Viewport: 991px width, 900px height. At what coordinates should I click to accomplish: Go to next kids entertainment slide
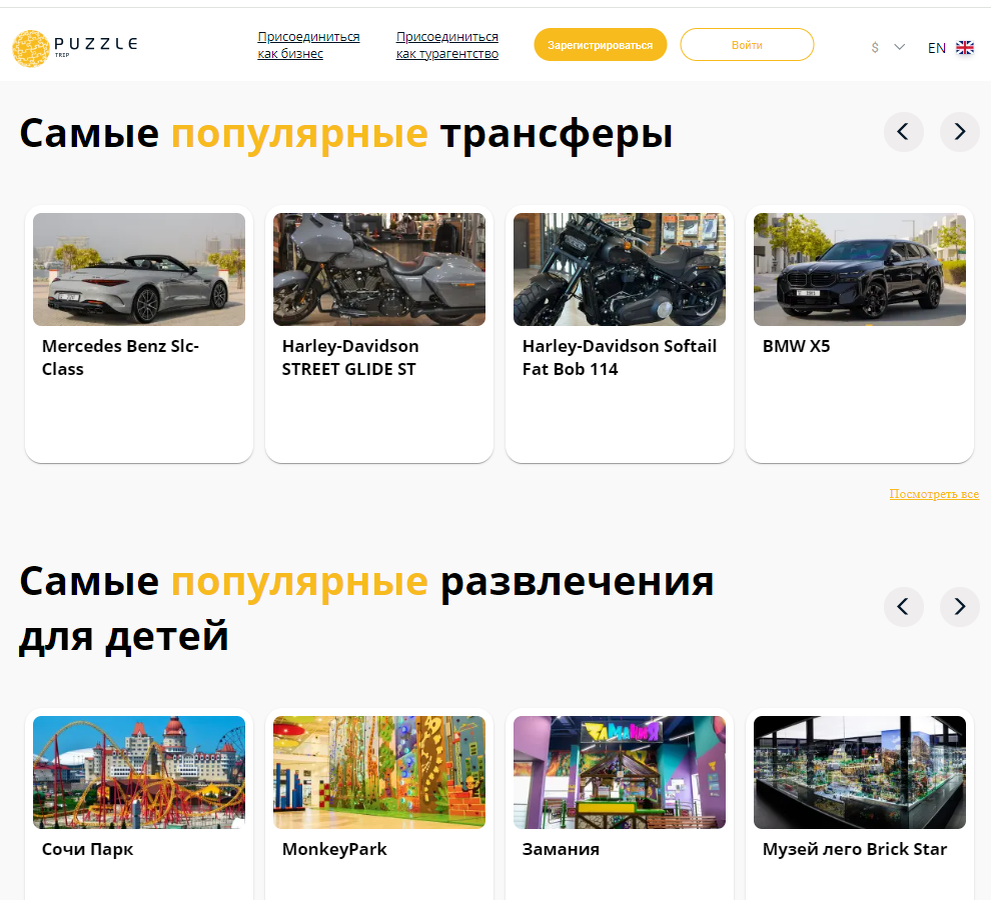point(959,607)
